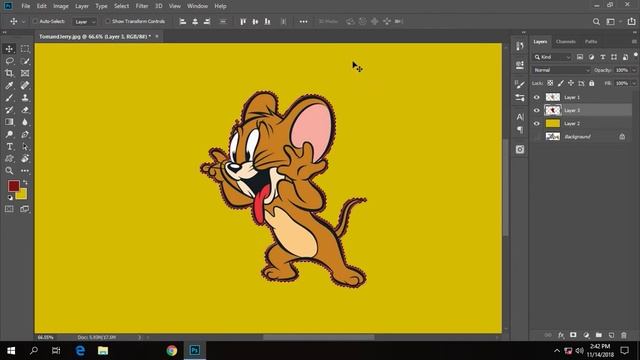This screenshot has height=360, width=640.
Task: Toggle lock image pixels brush icon
Action: 561,83
